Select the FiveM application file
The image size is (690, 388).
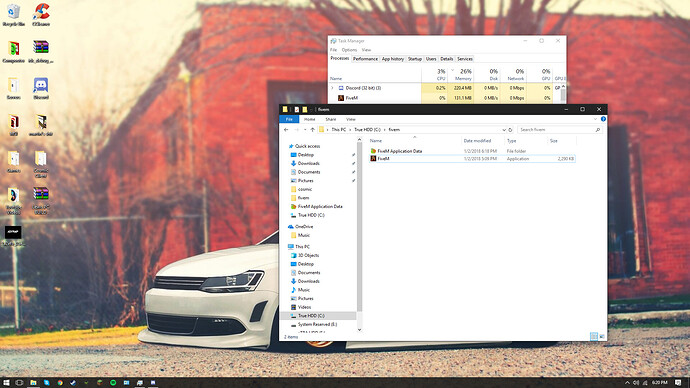tap(472, 158)
